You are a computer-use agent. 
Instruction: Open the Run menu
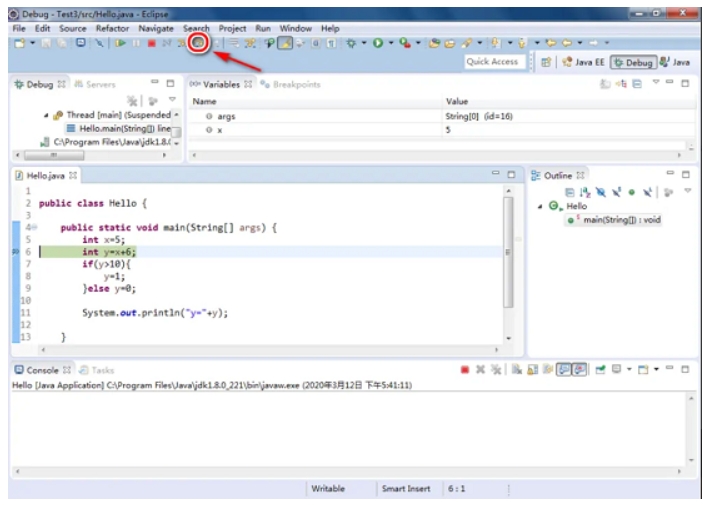[x=263, y=29]
